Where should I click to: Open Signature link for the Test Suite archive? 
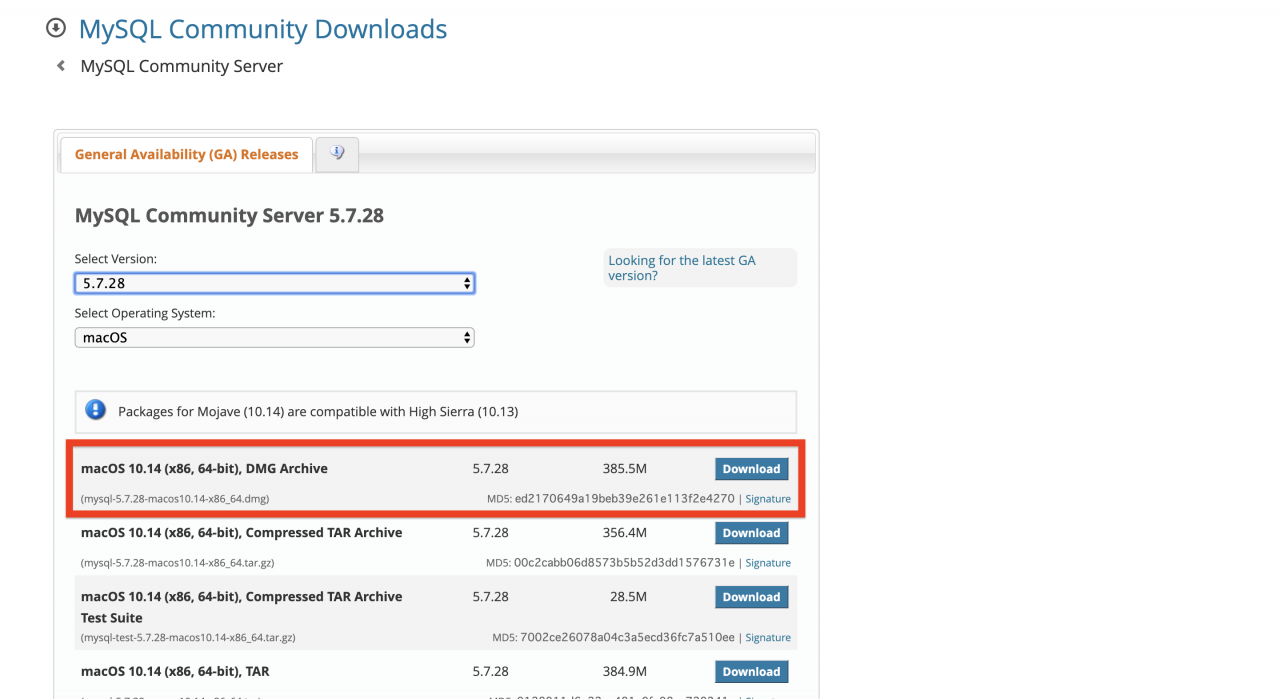(767, 638)
